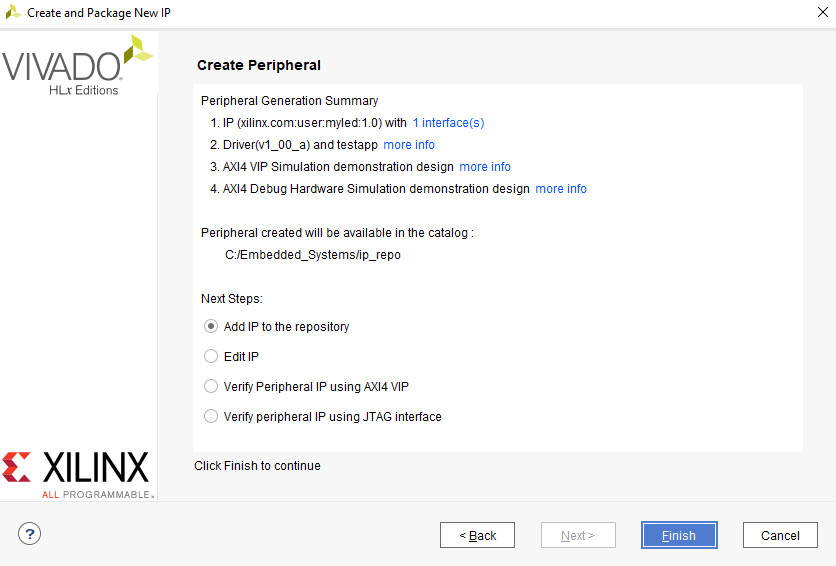The width and height of the screenshot is (836, 566).
Task: Close the Create and Package New IP dialog
Action: click(x=821, y=12)
